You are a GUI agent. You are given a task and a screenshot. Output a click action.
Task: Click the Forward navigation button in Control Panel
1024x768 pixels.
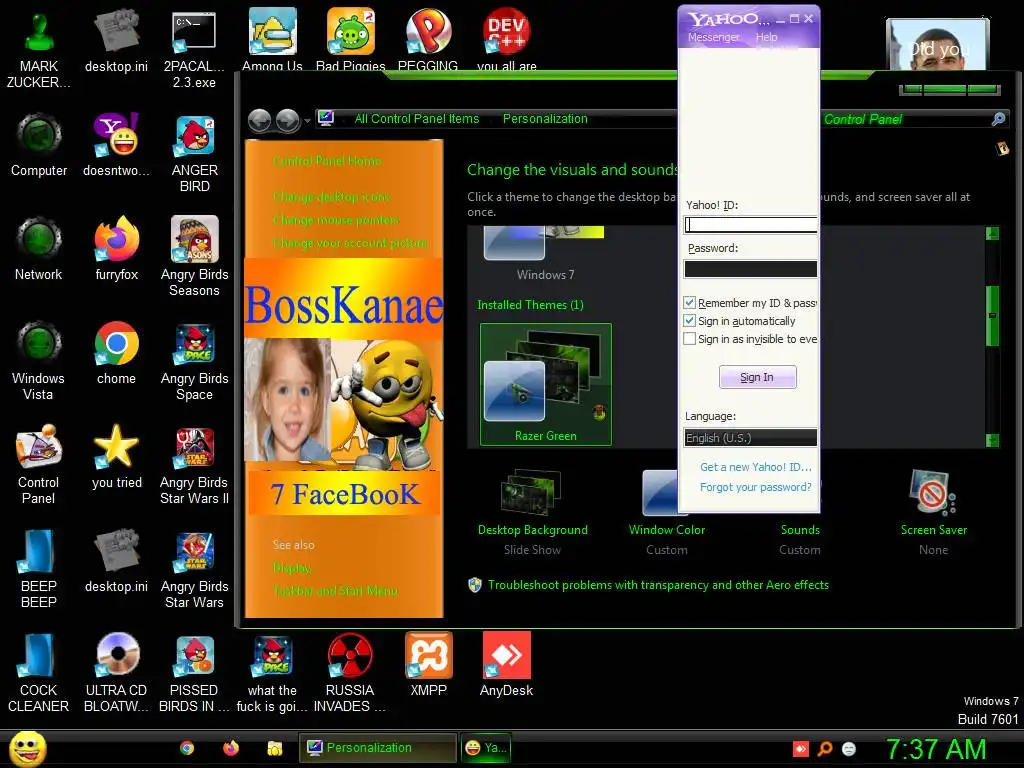(287, 120)
